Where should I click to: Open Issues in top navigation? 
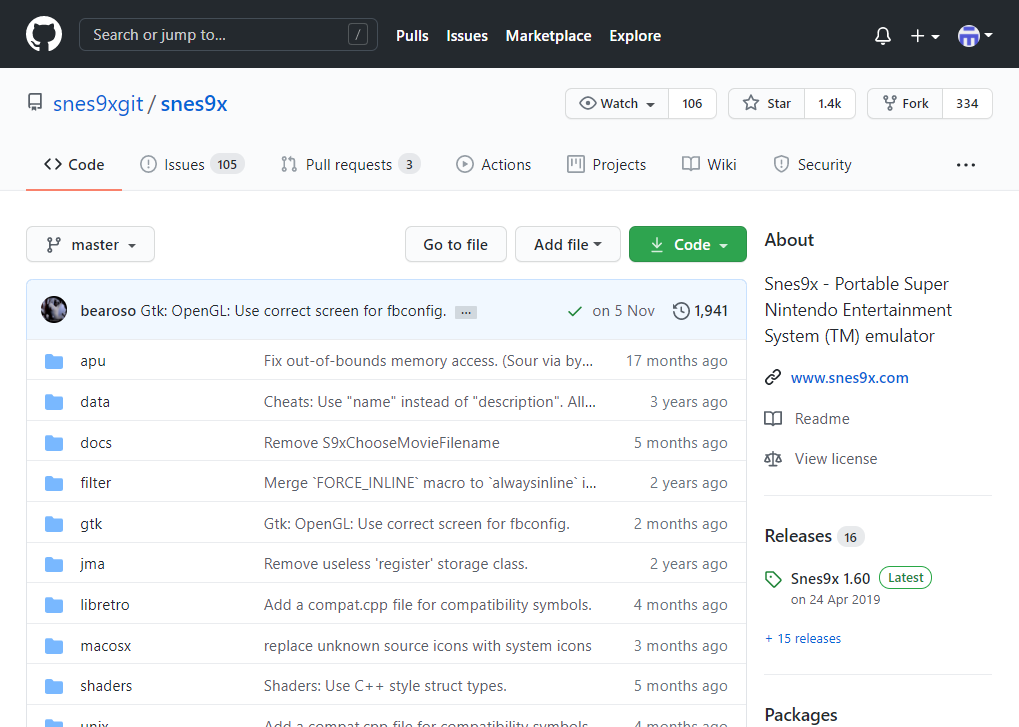[x=467, y=36]
